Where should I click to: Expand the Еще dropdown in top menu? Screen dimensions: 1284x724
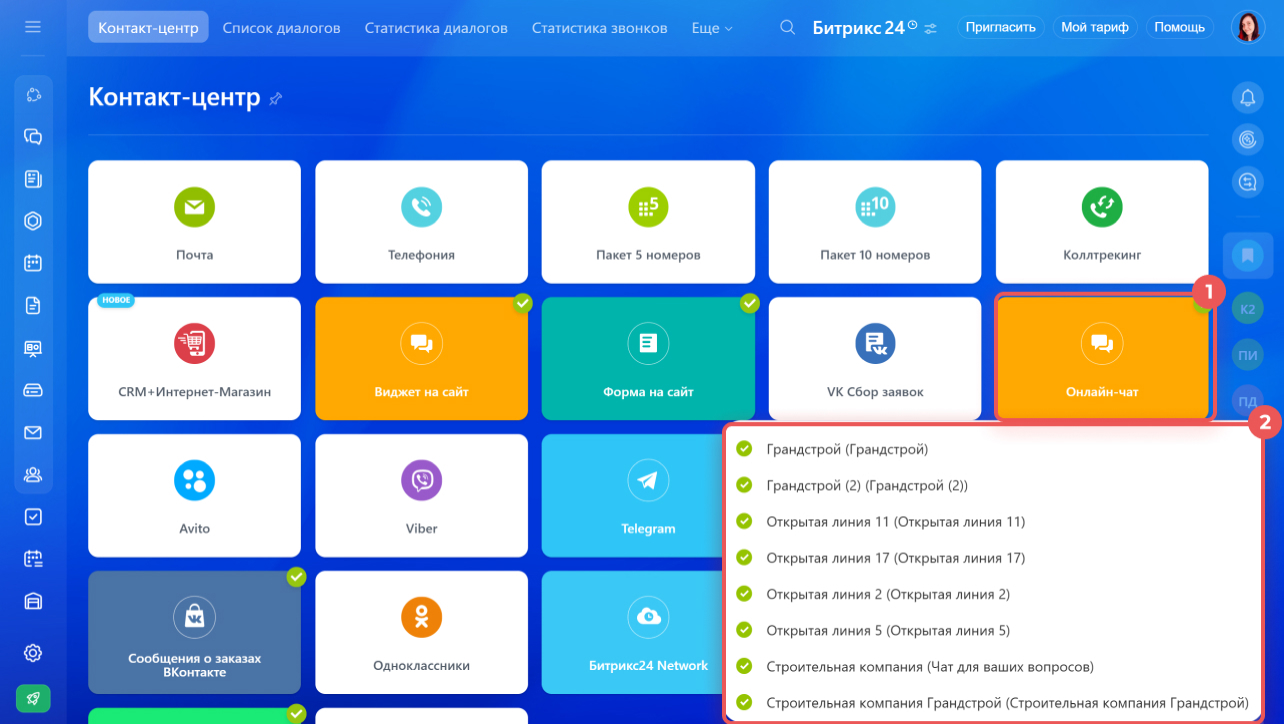coord(712,28)
